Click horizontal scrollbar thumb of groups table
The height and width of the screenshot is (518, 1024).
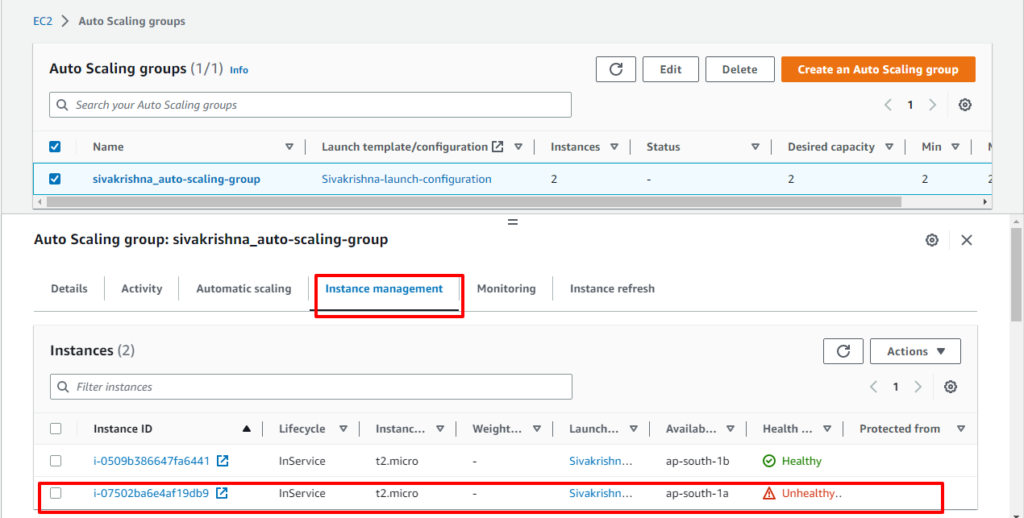click(473, 202)
